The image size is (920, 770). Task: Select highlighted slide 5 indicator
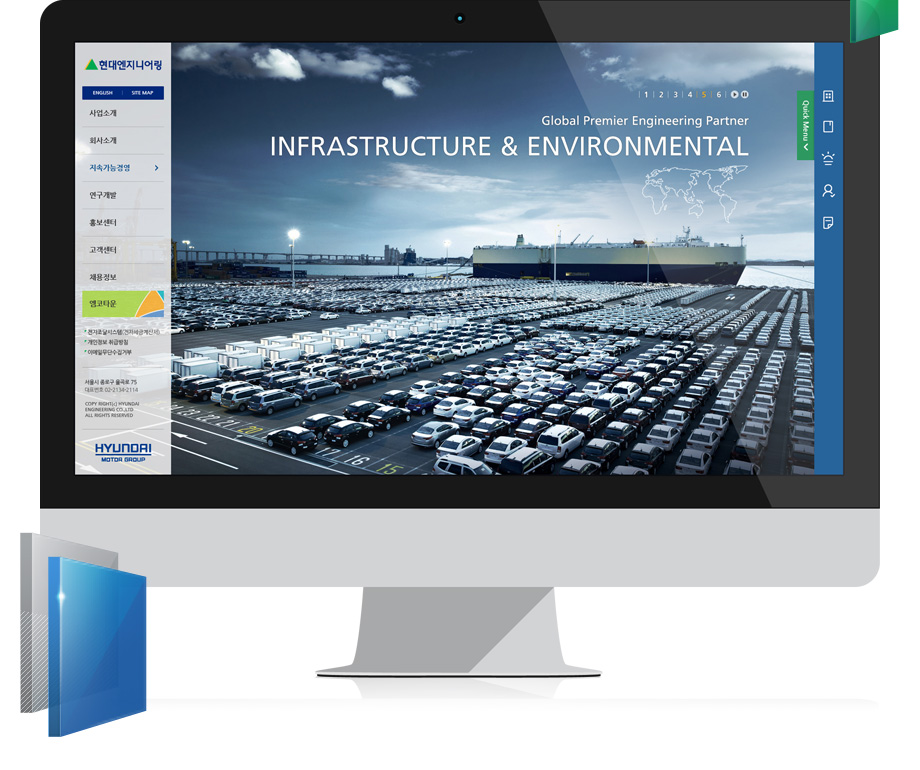704,94
